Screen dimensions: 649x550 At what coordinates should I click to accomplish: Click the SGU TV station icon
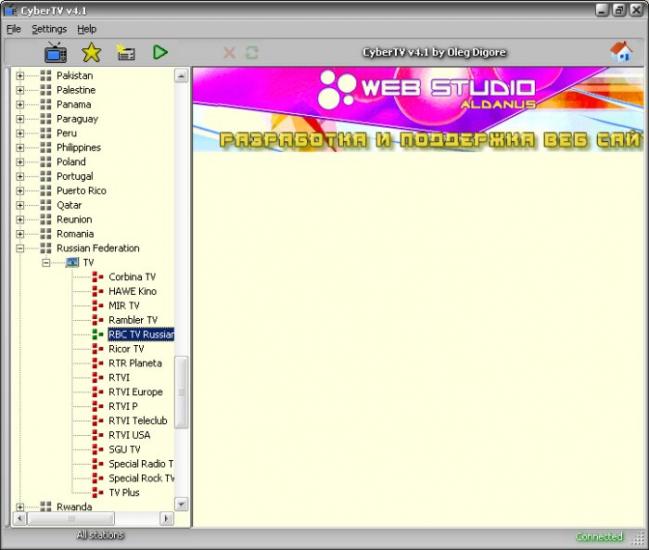[x=98, y=449]
